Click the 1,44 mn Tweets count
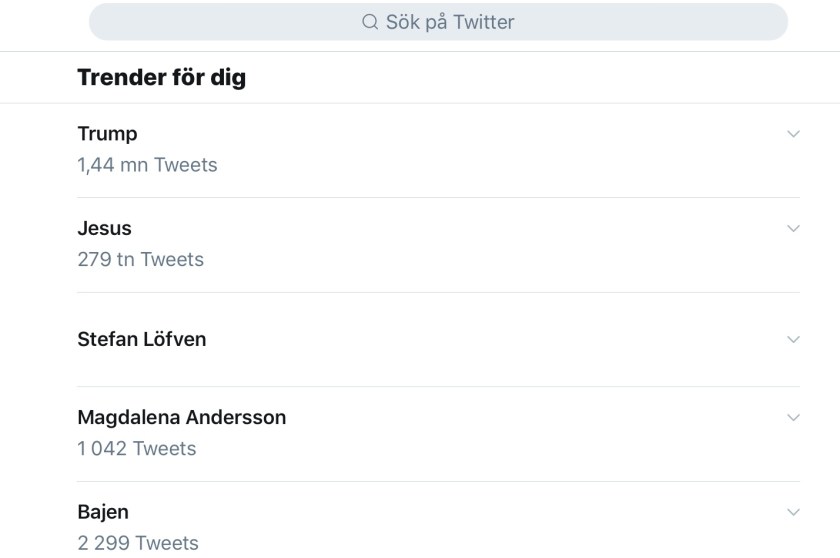This screenshot has height=558, width=840. [x=147, y=165]
